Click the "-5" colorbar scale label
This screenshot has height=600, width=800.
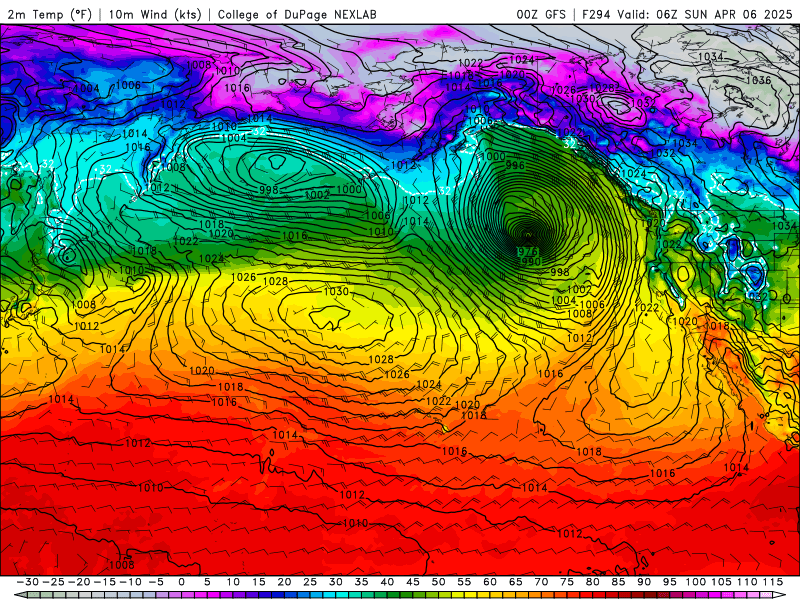tap(156, 582)
